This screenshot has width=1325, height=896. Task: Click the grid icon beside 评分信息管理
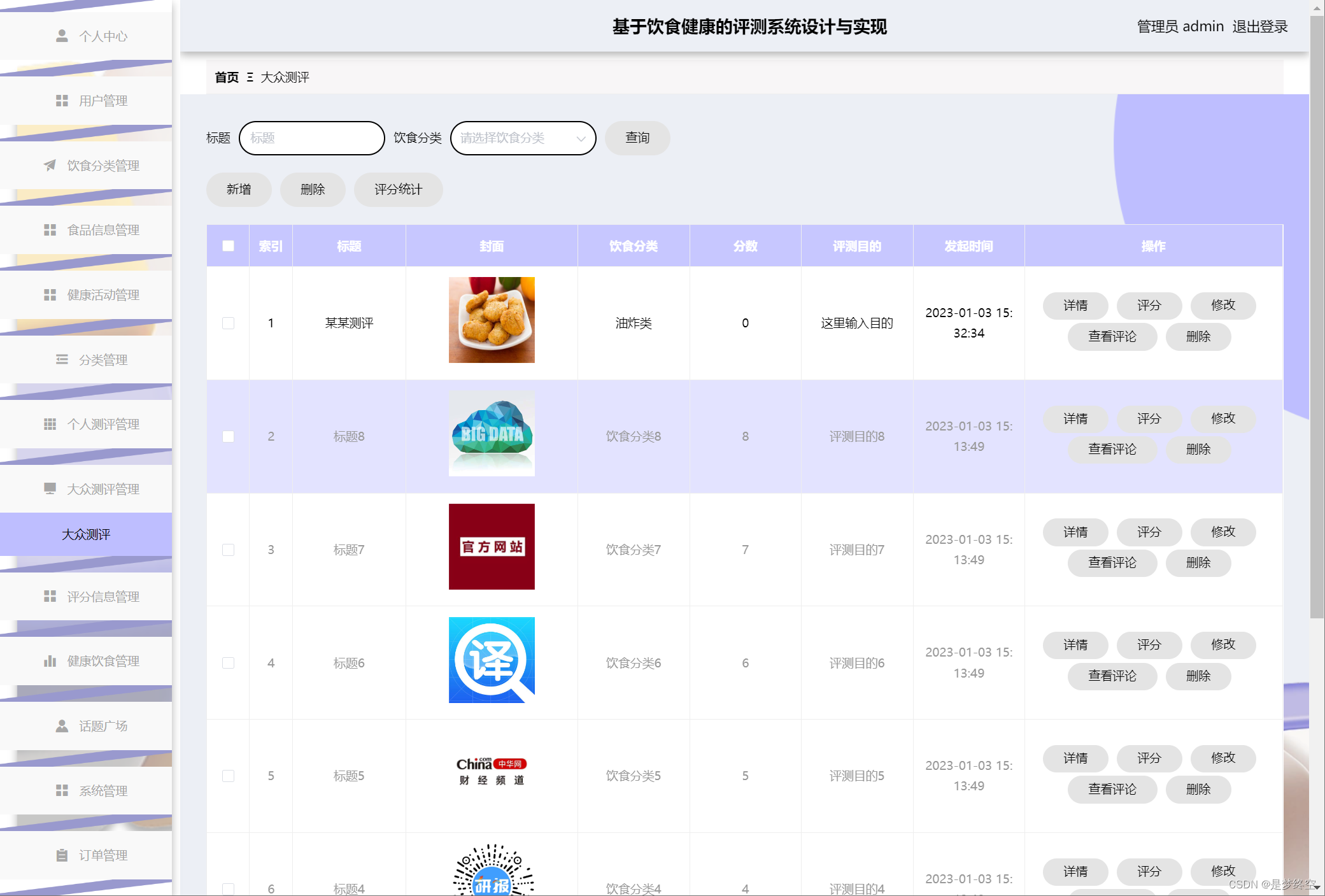tap(50, 596)
